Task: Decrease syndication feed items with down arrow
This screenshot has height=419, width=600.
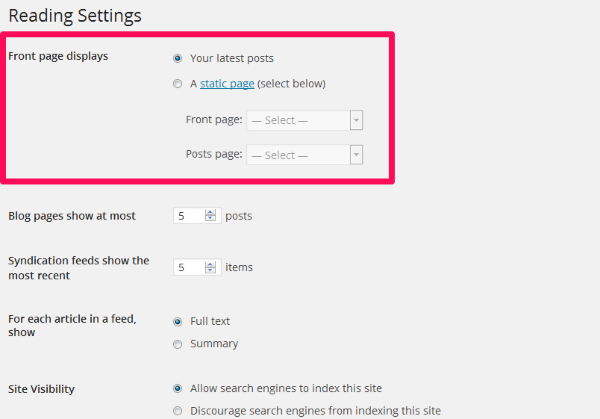Action: pos(210,271)
